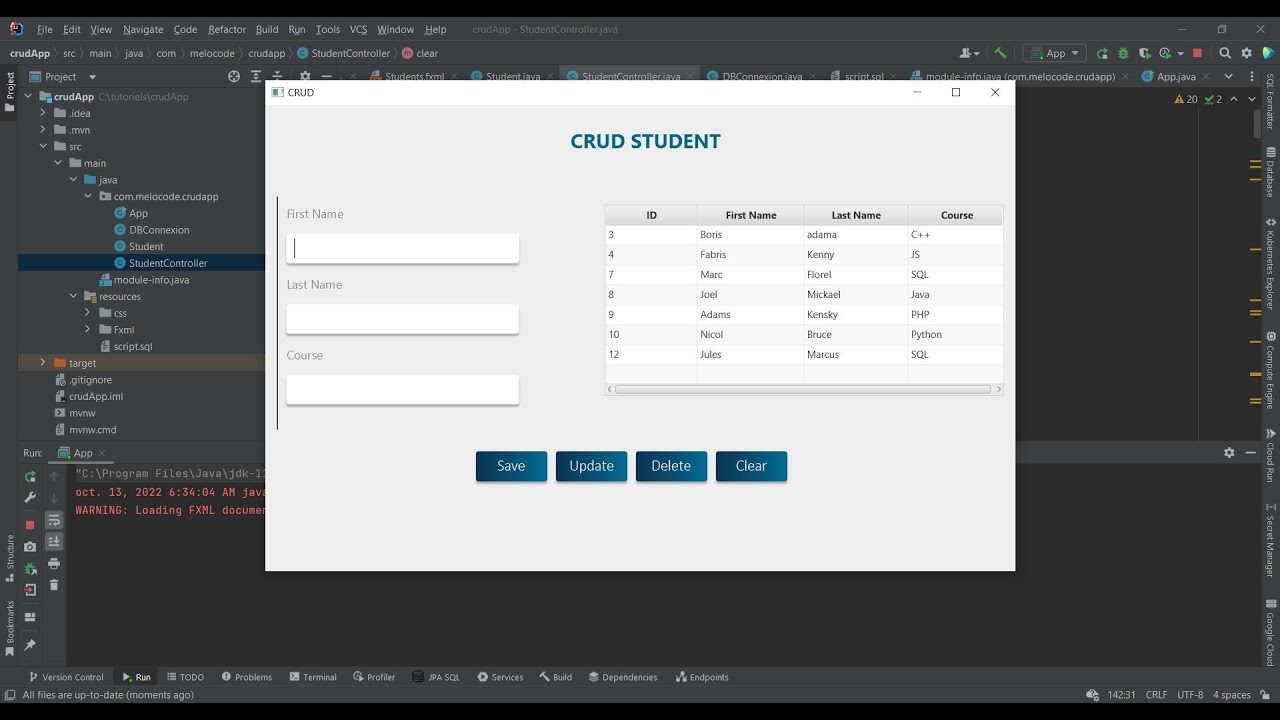Open the editor tabs more options icon
1280x720 pixels.
1254,76
